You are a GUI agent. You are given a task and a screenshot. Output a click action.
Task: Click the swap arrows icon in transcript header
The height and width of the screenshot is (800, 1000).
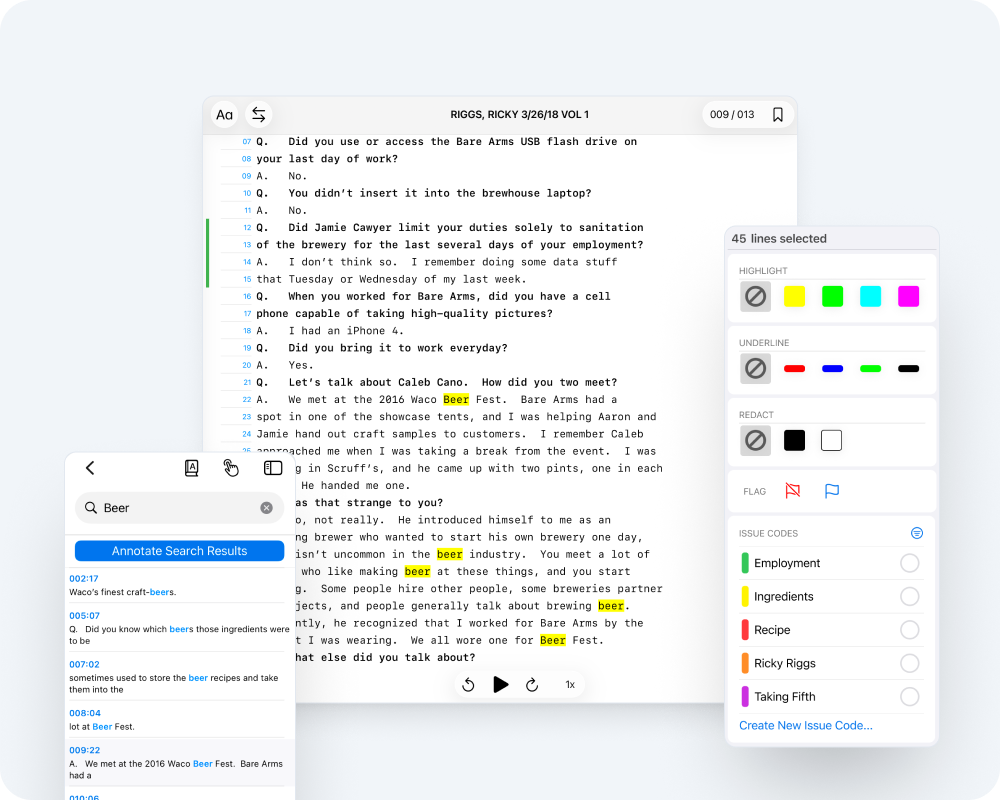coord(259,115)
